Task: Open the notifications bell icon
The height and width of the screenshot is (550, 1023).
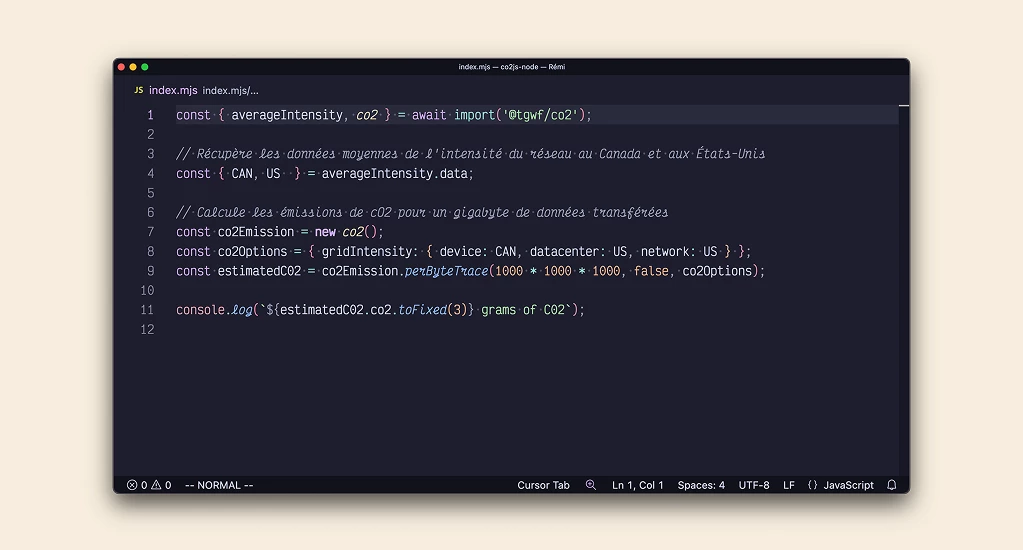Action: pos(892,485)
